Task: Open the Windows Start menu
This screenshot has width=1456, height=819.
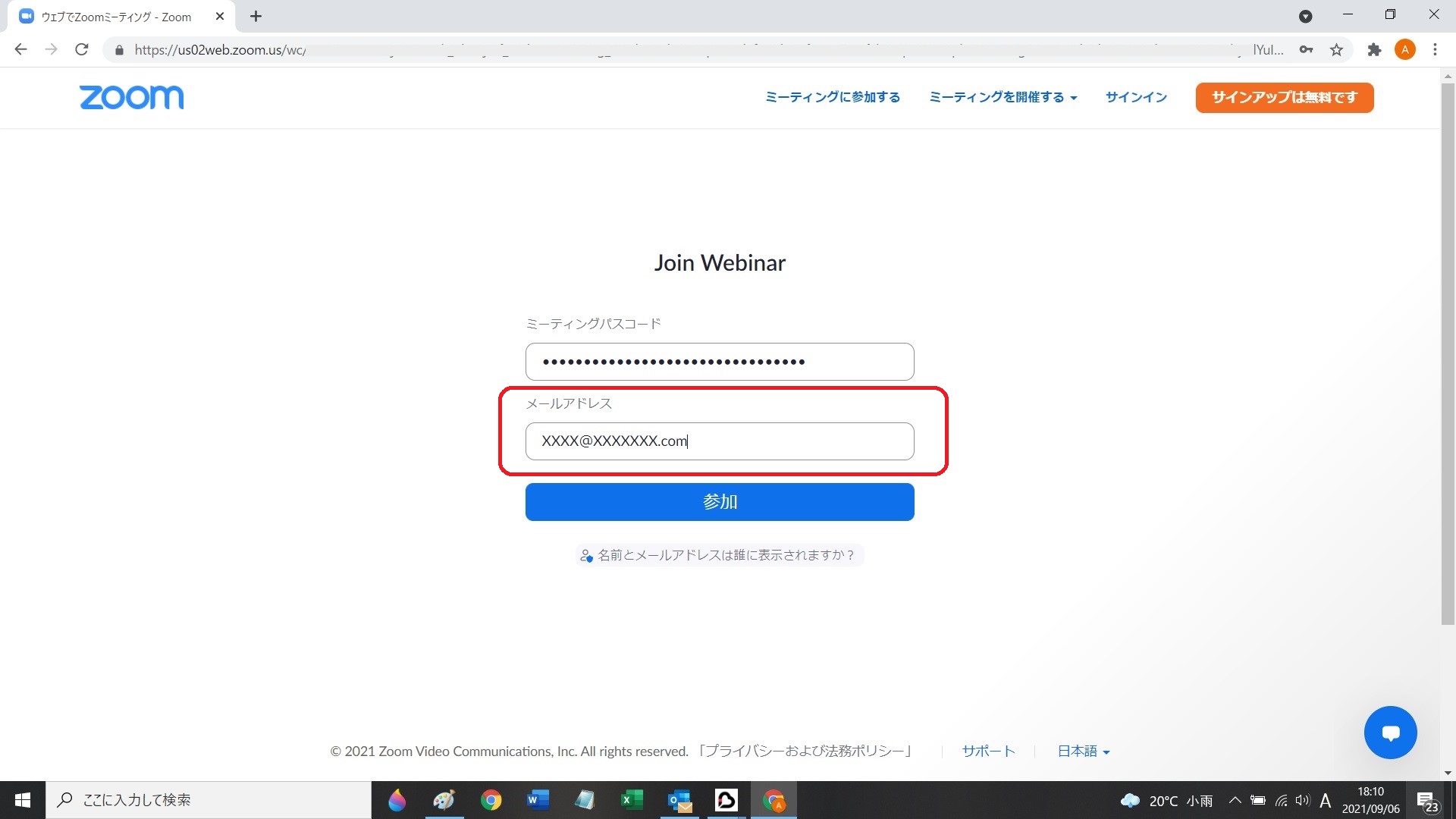Action: point(23,800)
